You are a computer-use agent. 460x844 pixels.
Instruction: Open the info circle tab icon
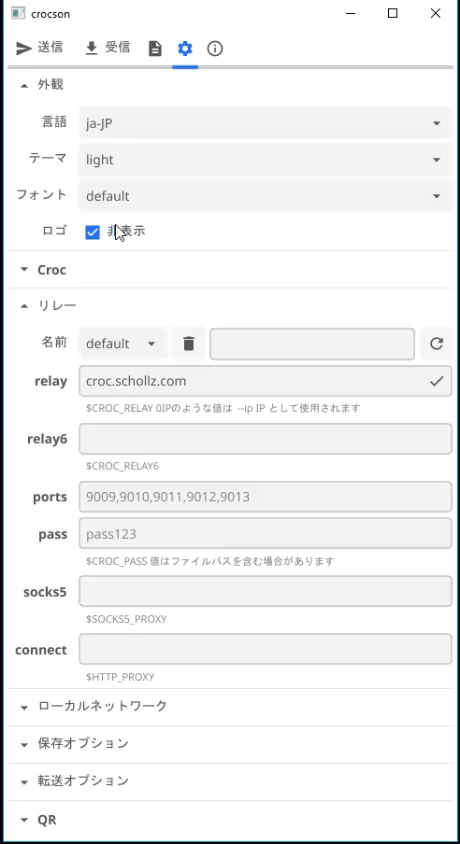(215, 49)
